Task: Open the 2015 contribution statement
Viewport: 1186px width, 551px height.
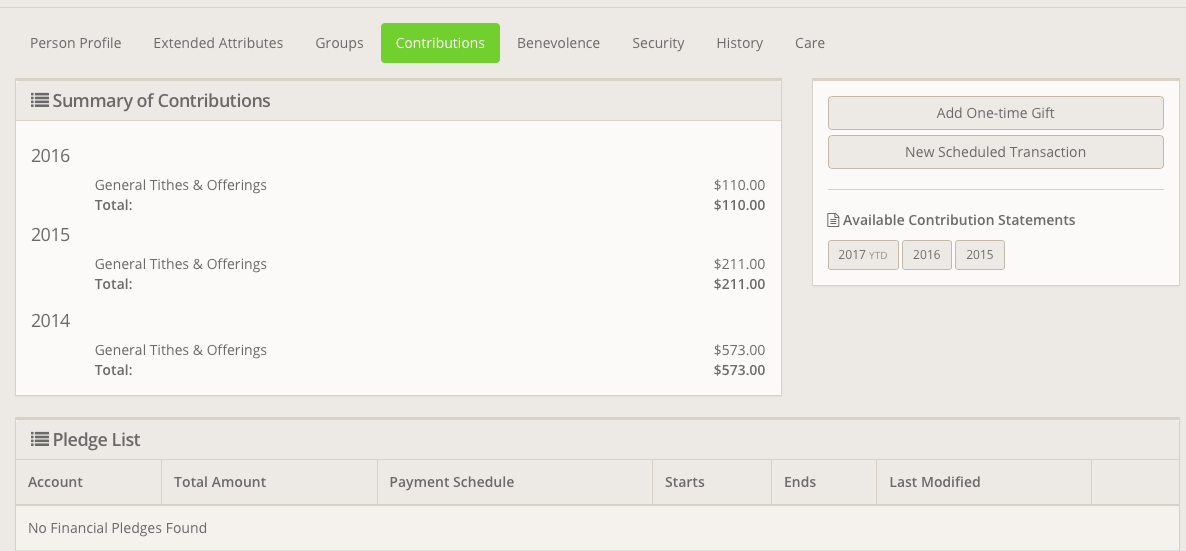Action: click(979, 255)
